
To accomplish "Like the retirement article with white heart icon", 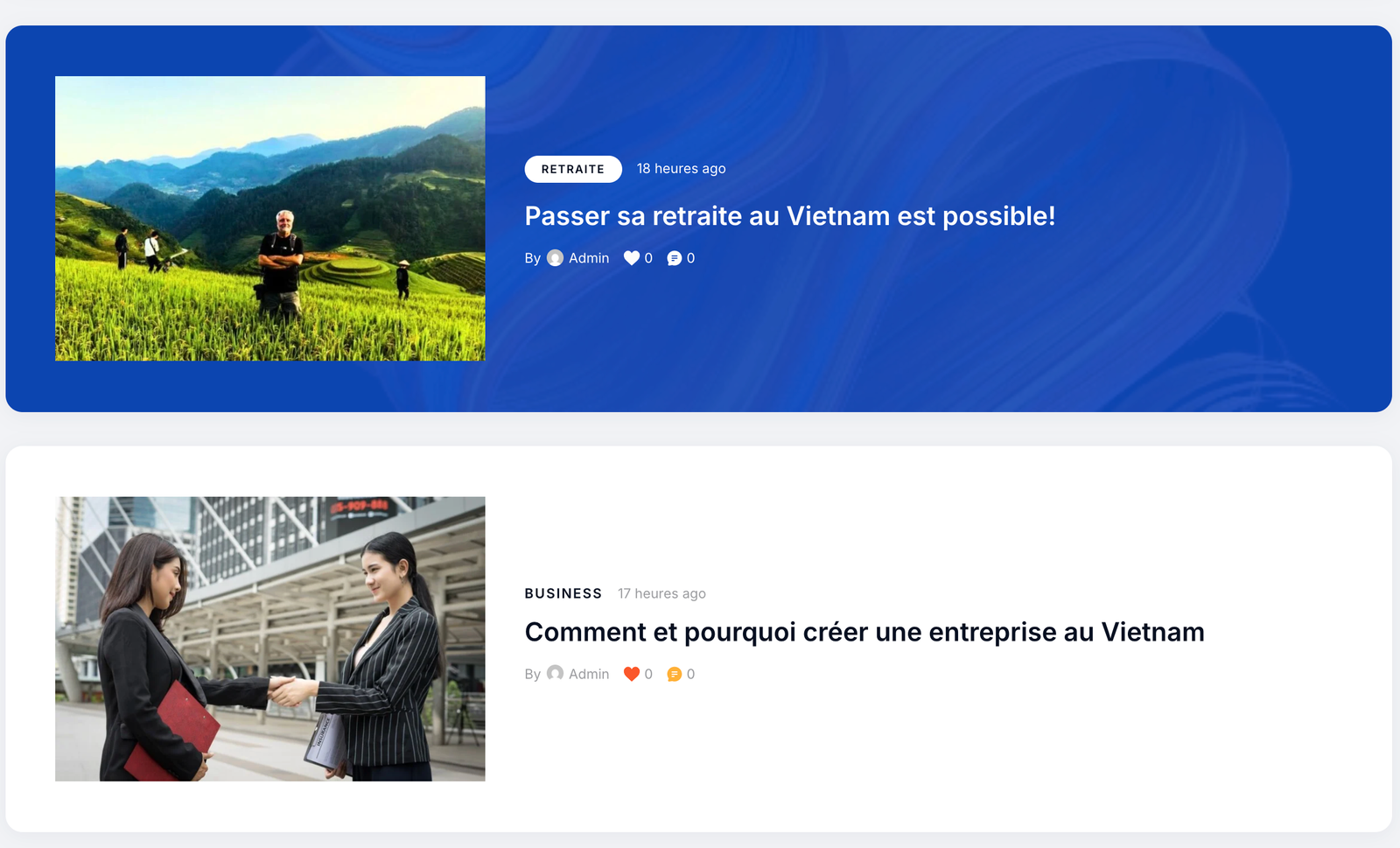I will [x=632, y=258].
